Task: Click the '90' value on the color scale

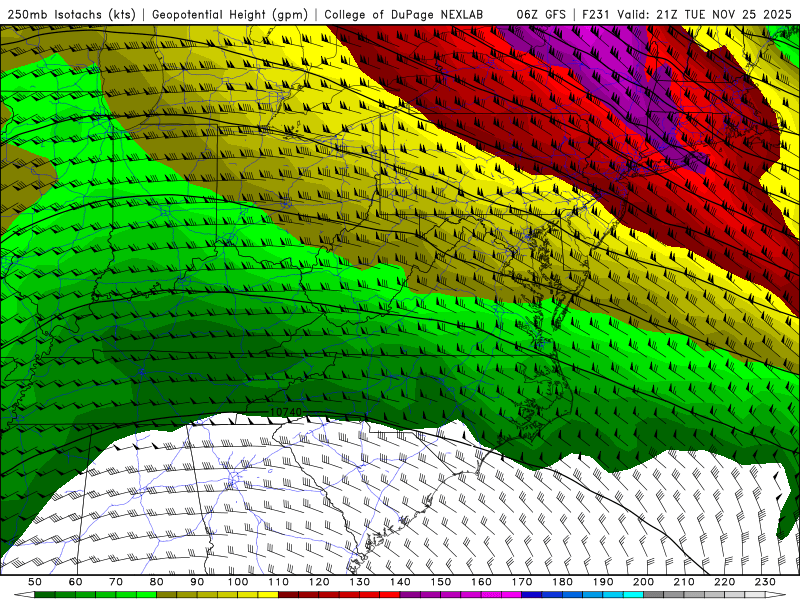Action: pos(197,582)
